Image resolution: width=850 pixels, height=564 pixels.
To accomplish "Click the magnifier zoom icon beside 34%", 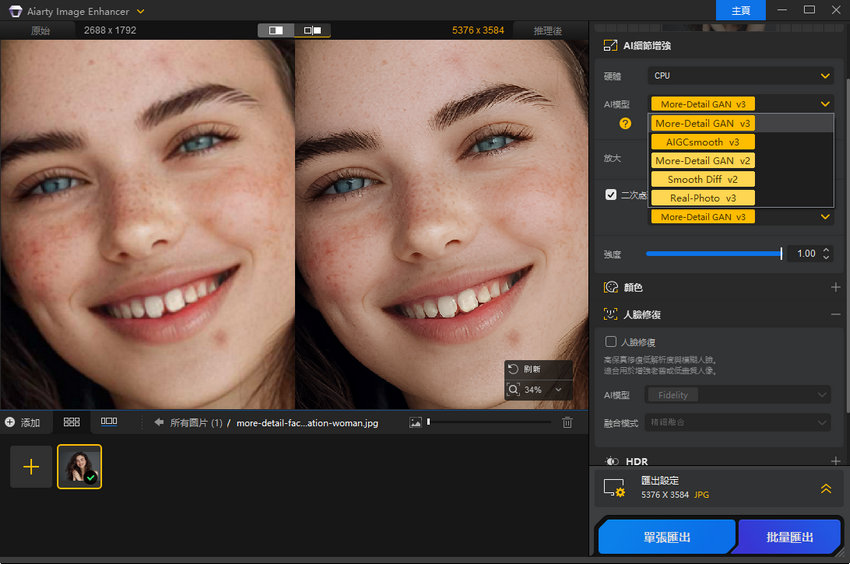I will click(513, 389).
